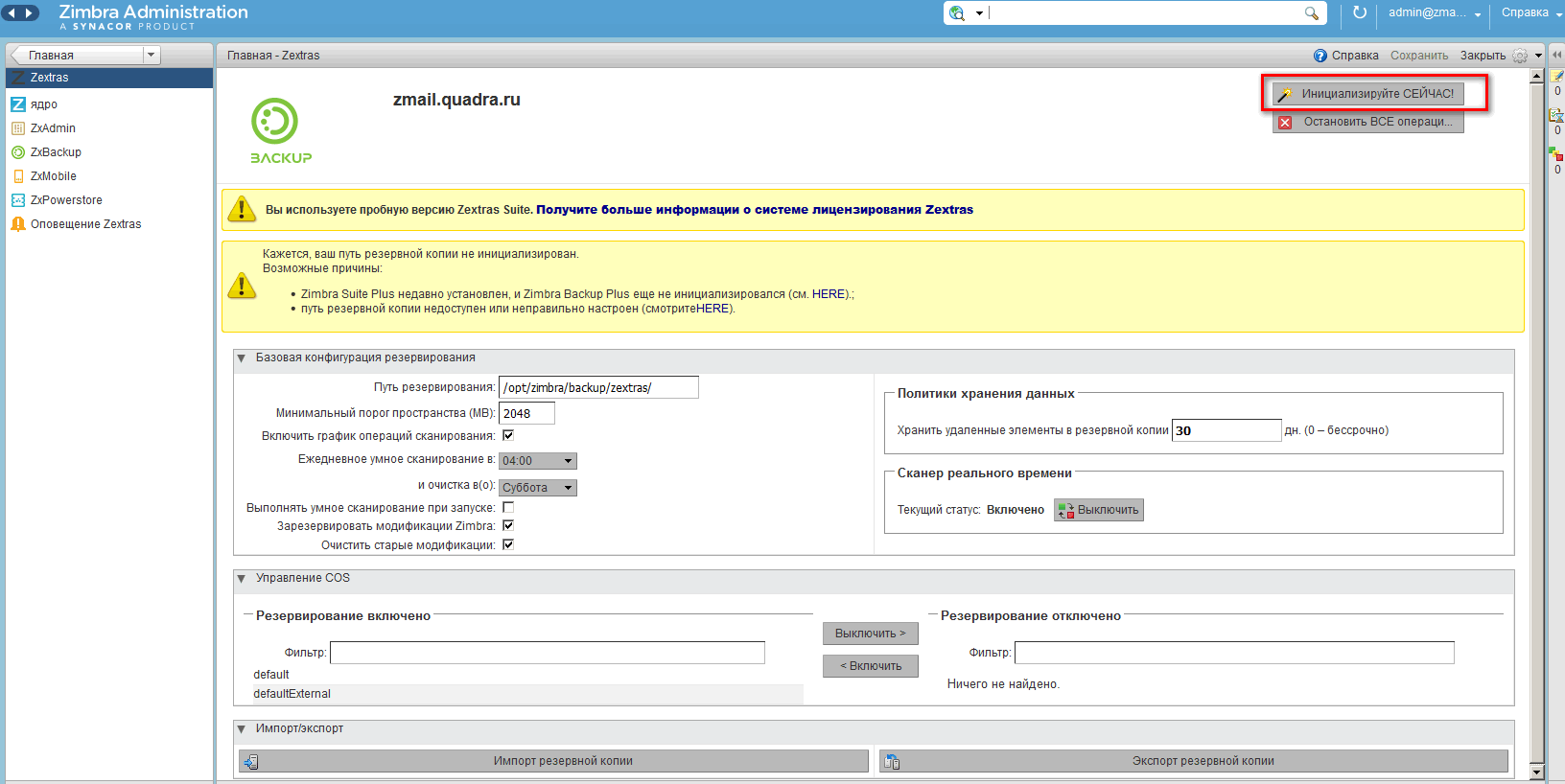This screenshot has height=784, width=1565.
Task: Click Сохранить in the toolbar
Action: pyautogui.click(x=1419, y=56)
